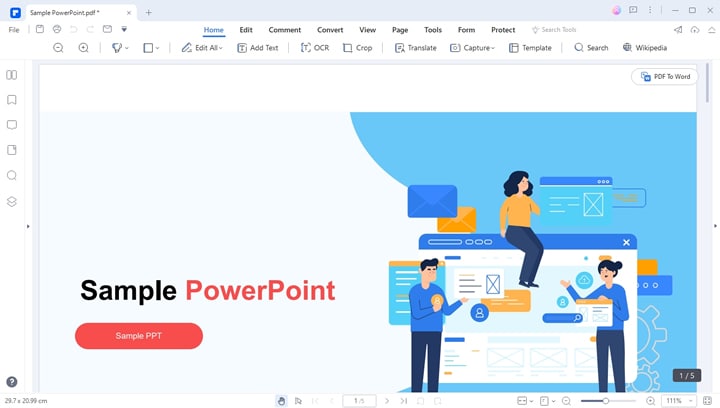Viewport: 720px width, 408px height.
Task: Click the Add Text button
Action: pyautogui.click(x=258, y=48)
